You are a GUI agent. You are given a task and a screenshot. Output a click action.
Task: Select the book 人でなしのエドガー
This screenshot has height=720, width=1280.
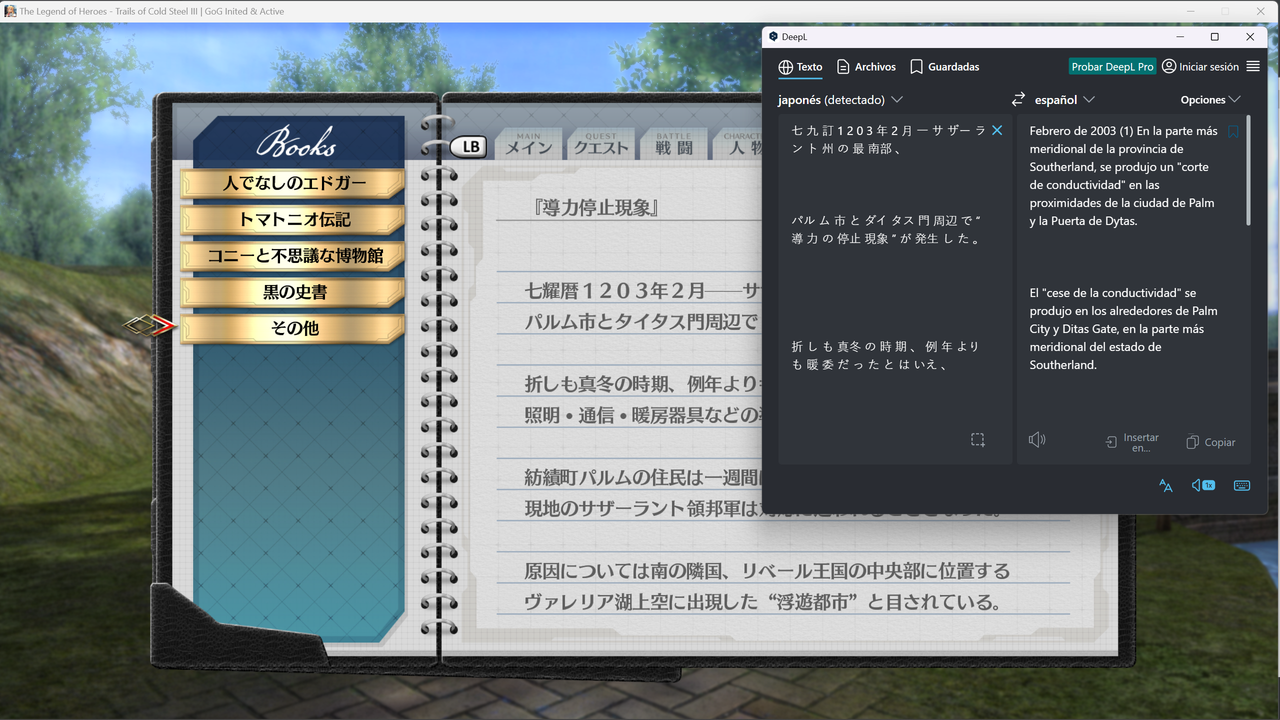(293, 184)
